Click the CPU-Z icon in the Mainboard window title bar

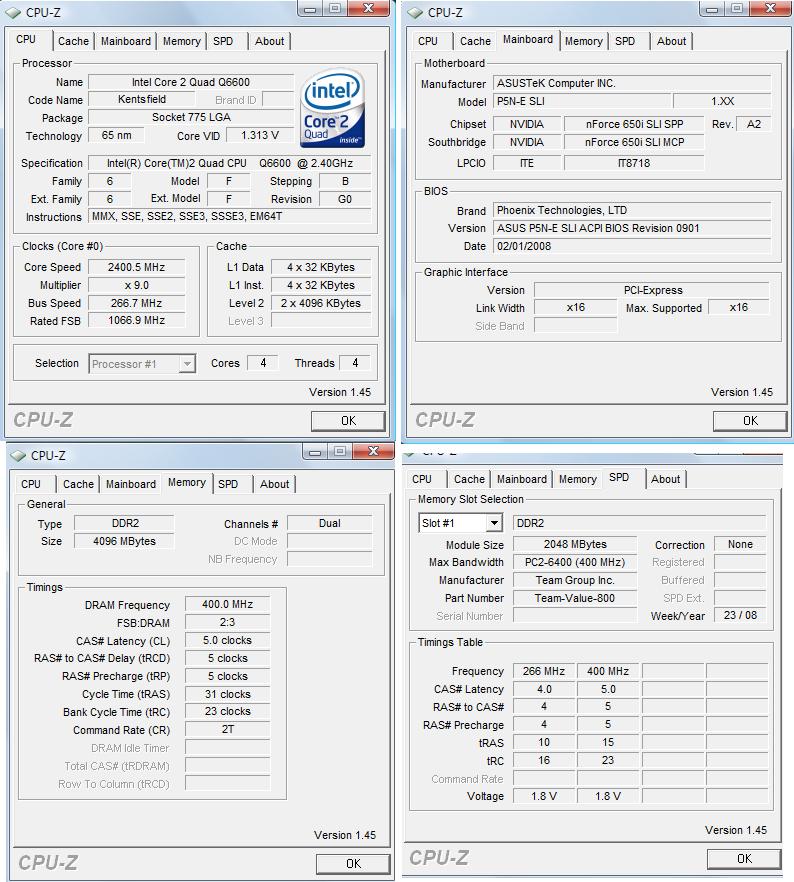[415, 12]
